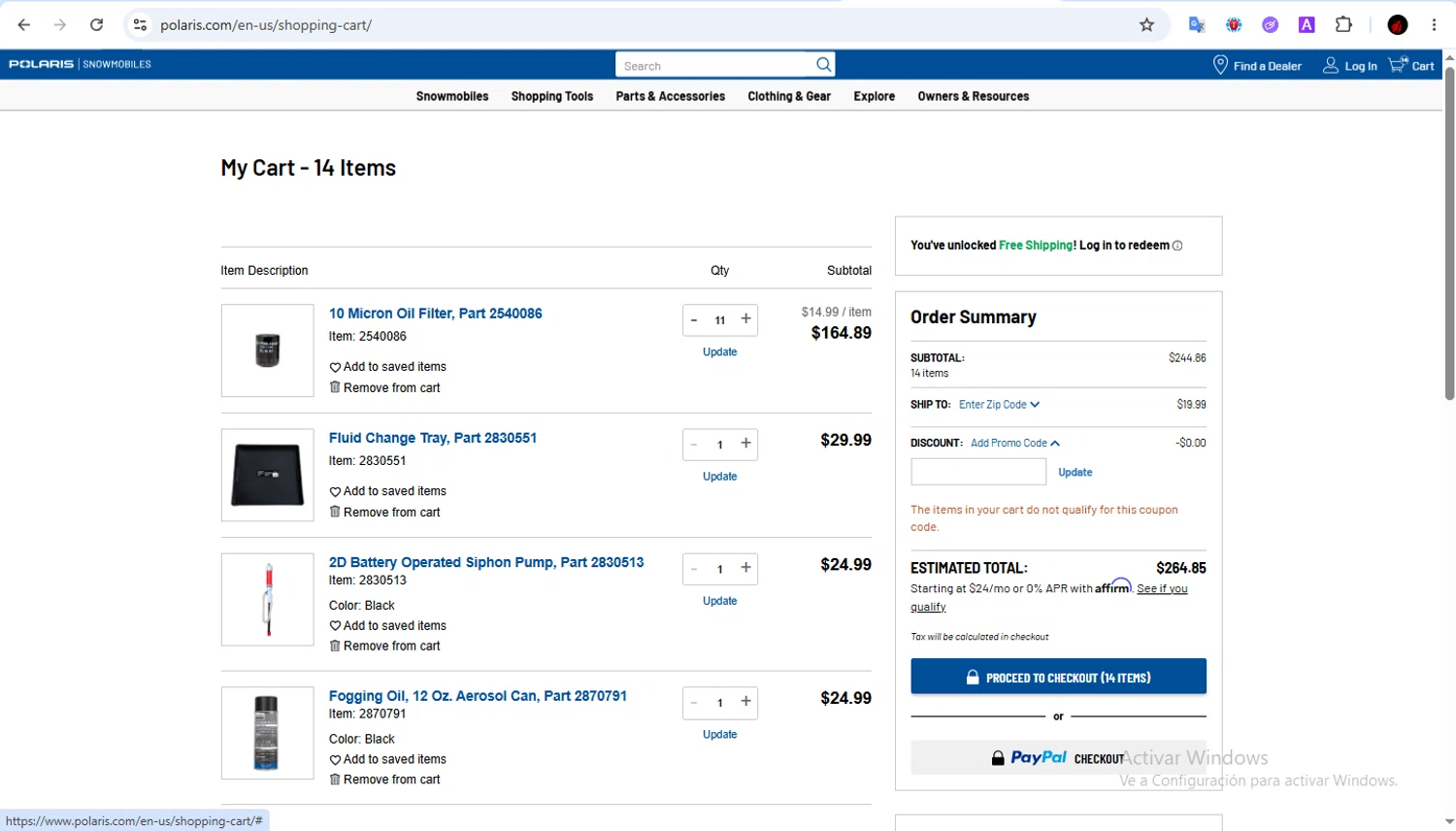Remove Fogging Oil from cart

(x=385, y=780)
